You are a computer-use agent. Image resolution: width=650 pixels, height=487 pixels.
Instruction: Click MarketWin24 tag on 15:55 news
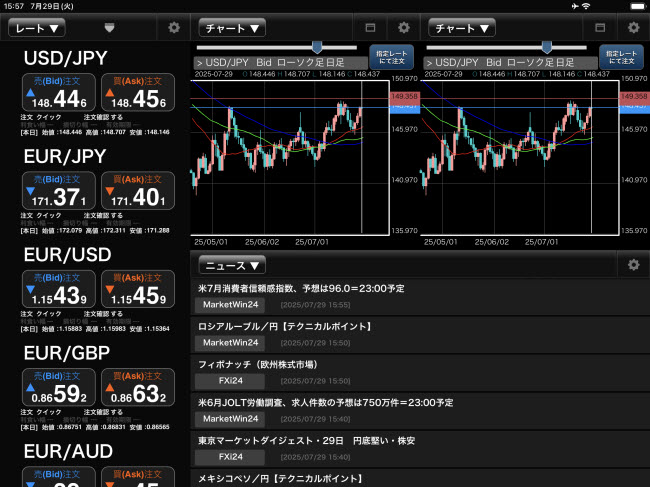tap(230, 305)
